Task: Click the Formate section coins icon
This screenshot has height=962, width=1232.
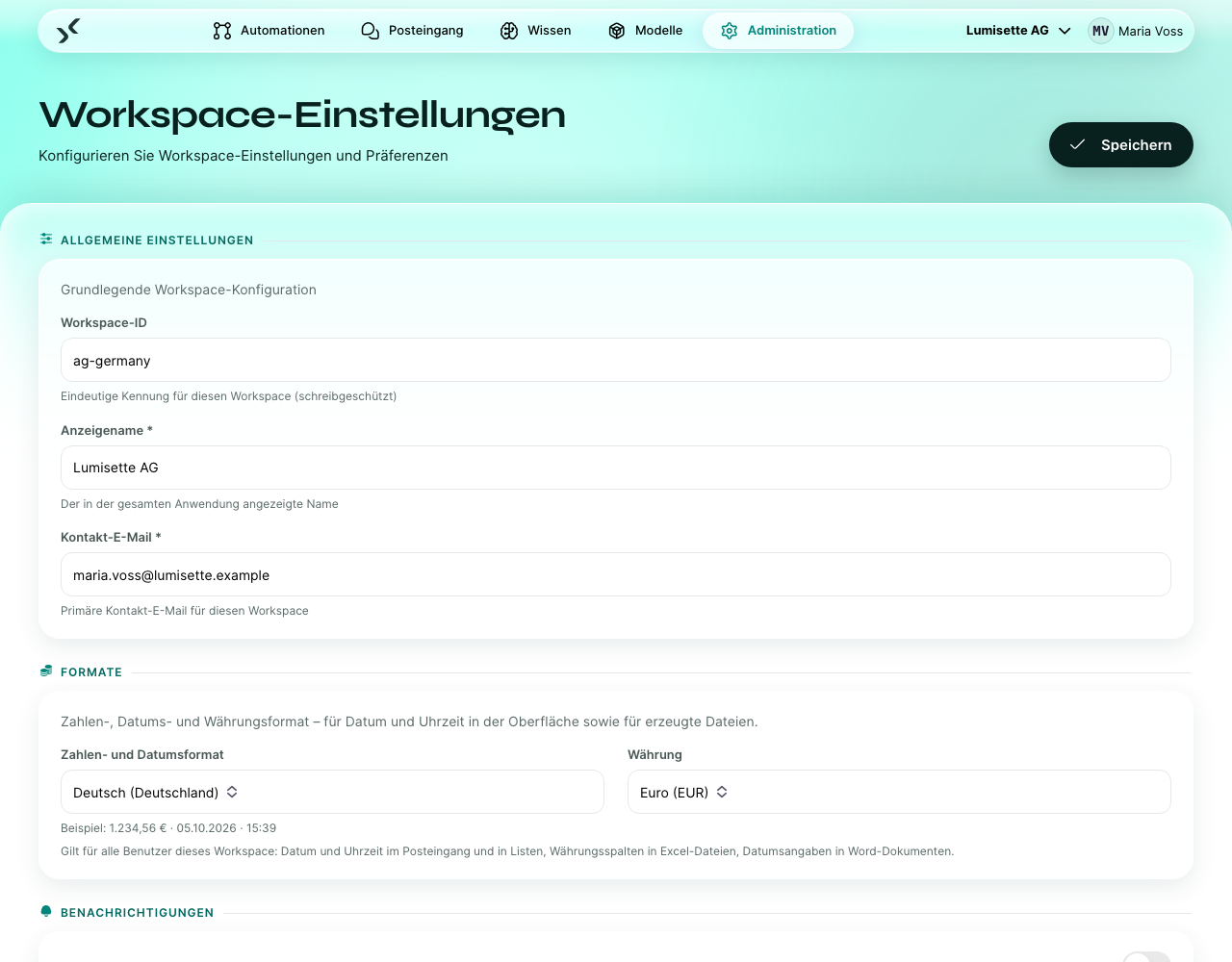Action: pos(46,671)
